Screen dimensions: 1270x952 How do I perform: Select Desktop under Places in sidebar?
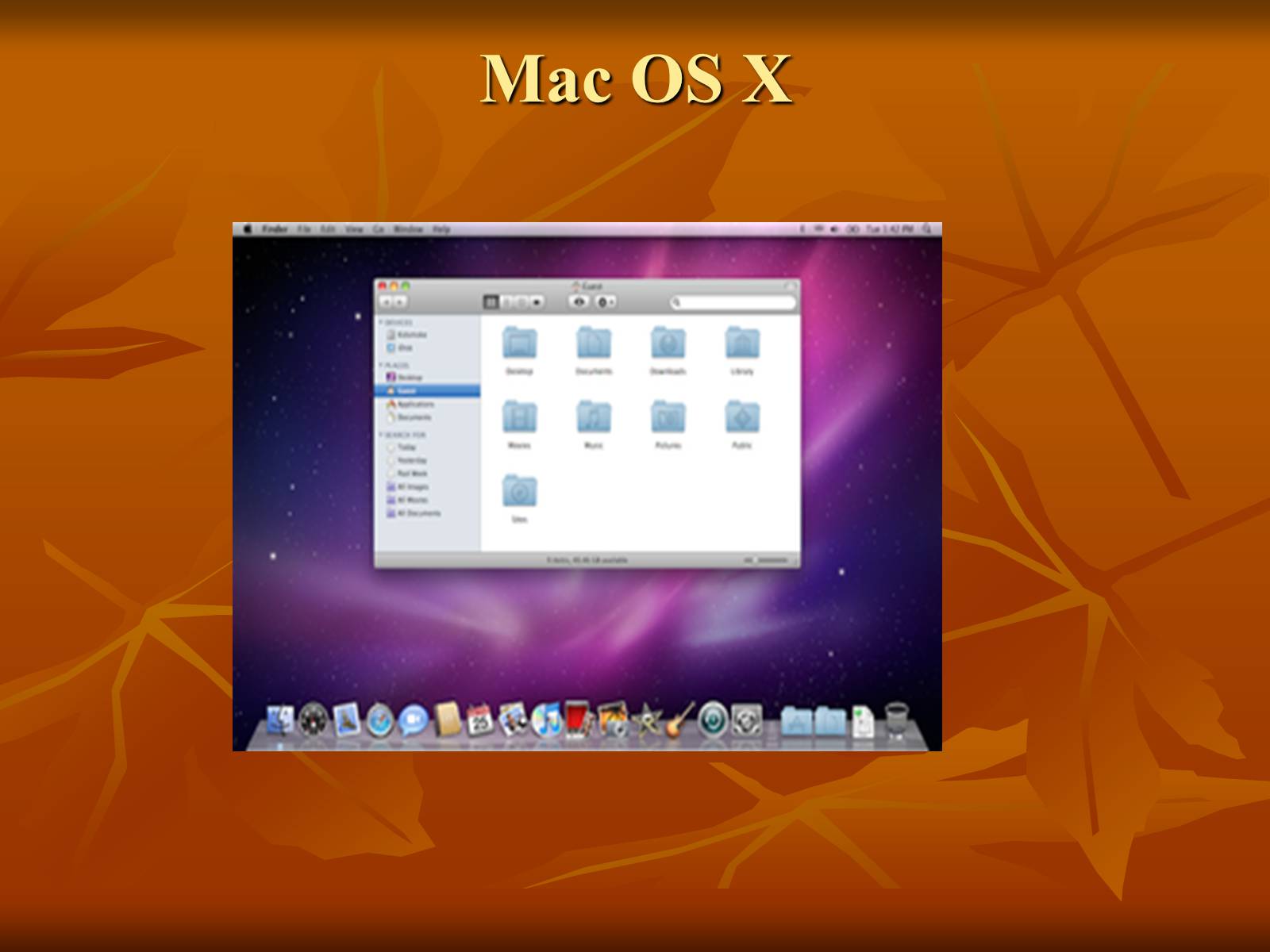pos(428,378)
